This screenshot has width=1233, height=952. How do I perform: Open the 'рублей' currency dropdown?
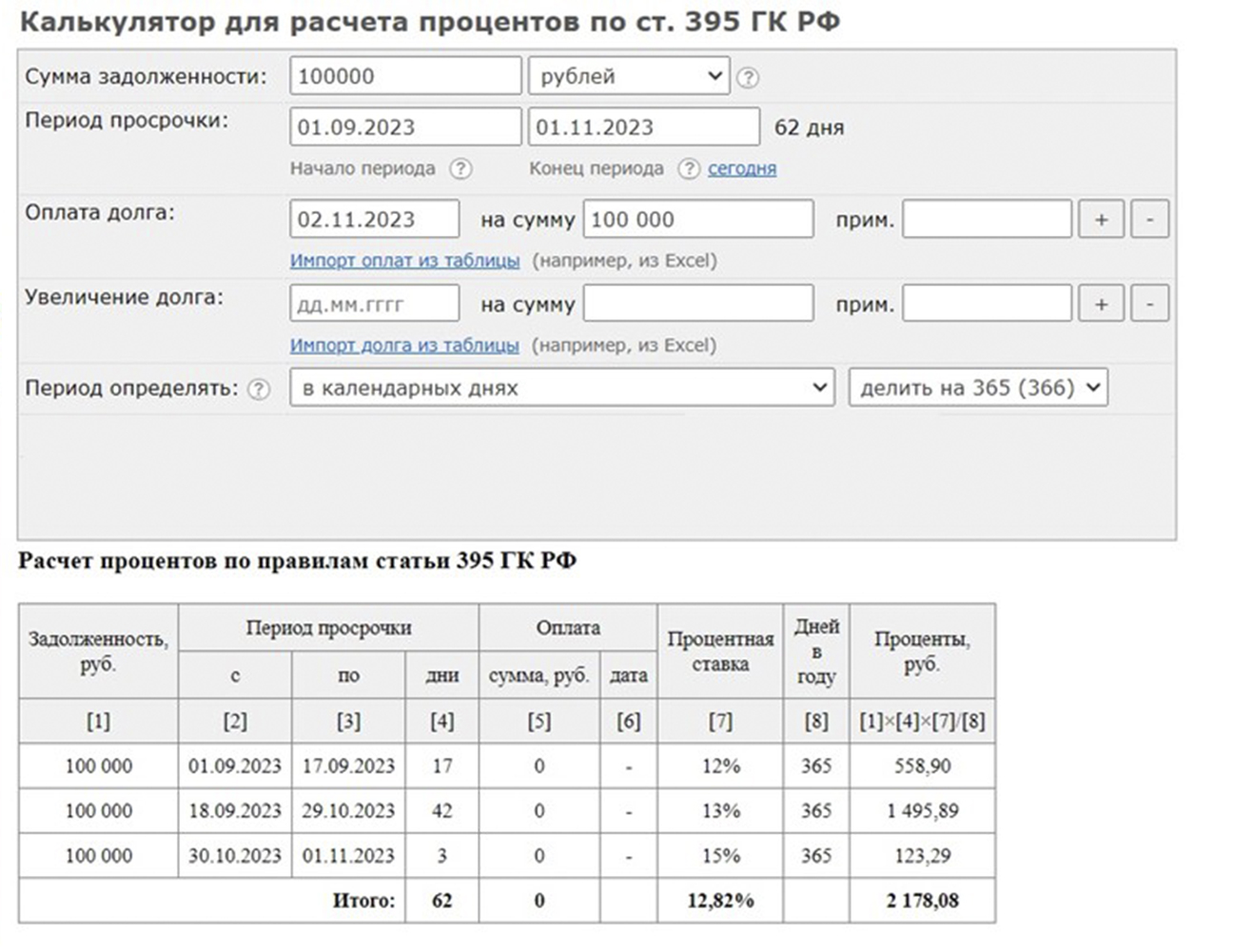click(629, 76)
